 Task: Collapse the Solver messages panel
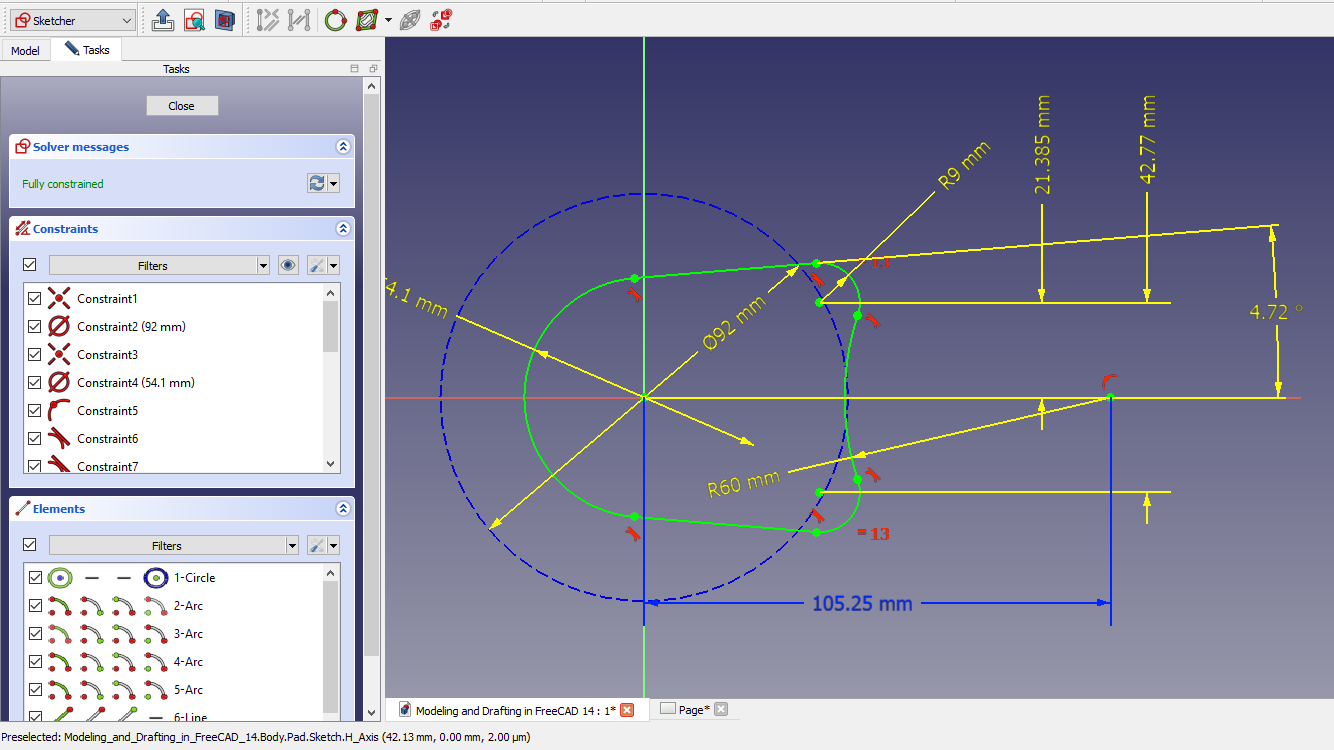tap(343, 146)
